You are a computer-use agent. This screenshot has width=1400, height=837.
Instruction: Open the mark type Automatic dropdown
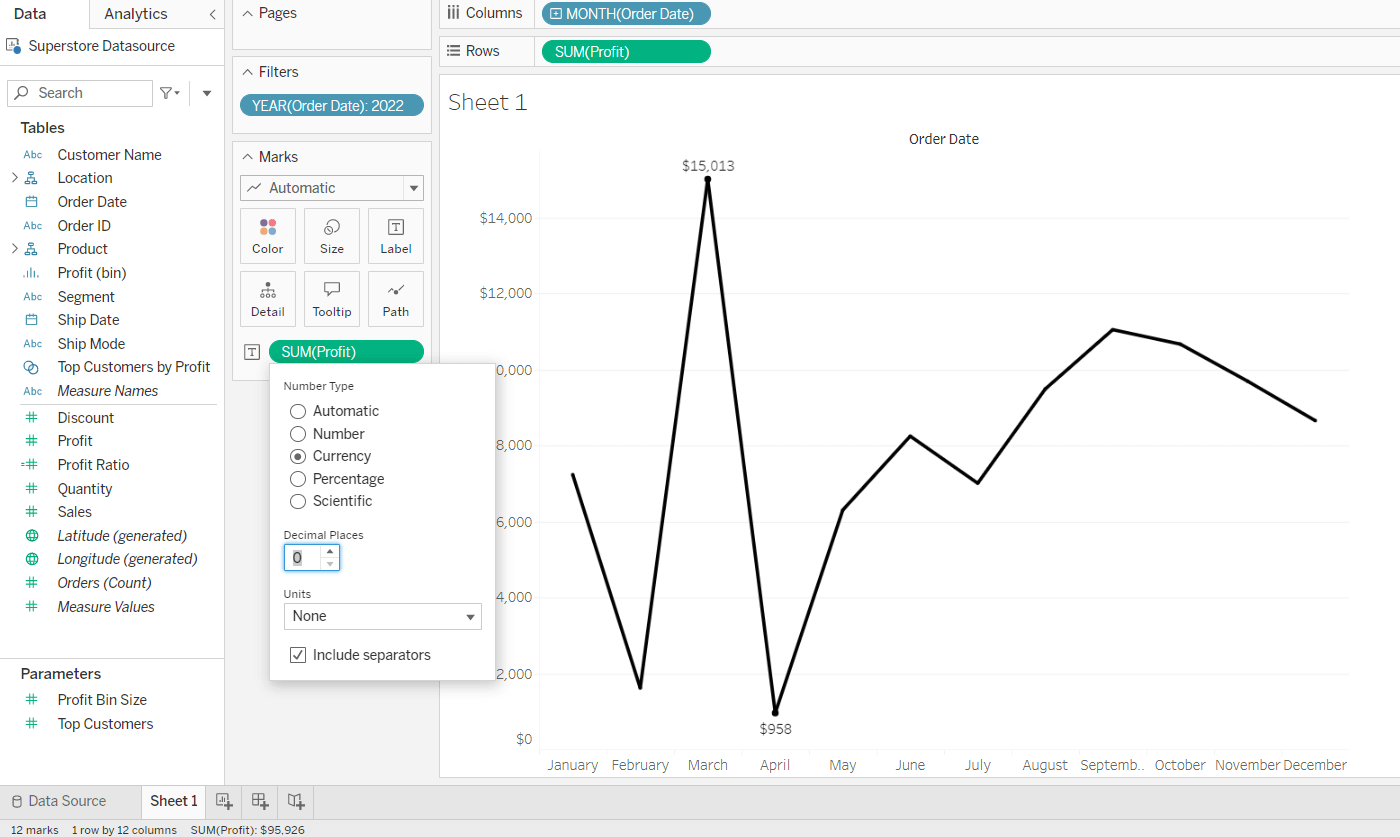pos(332,188)
